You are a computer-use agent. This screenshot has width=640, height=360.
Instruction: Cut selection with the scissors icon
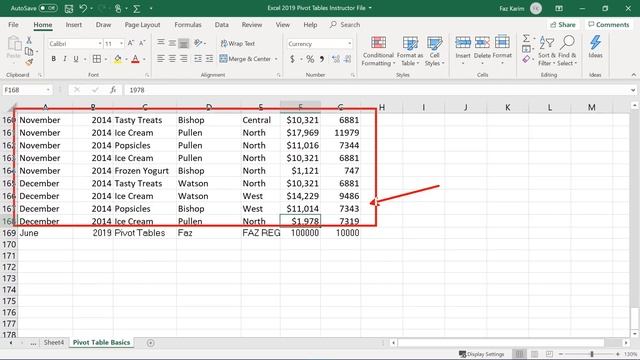point(29,40)
